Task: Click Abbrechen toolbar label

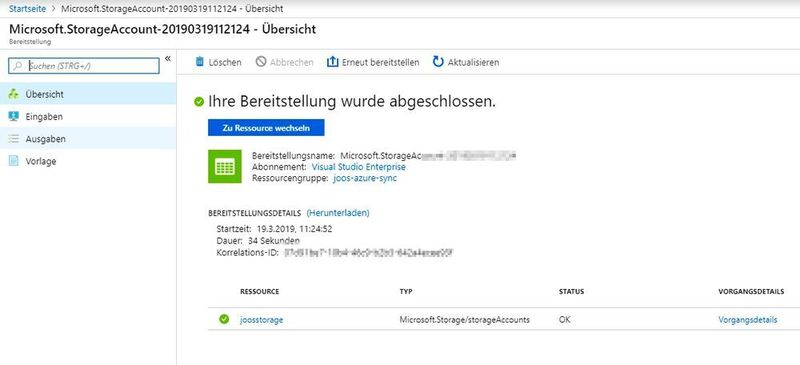Action: [x=291, y=62]
